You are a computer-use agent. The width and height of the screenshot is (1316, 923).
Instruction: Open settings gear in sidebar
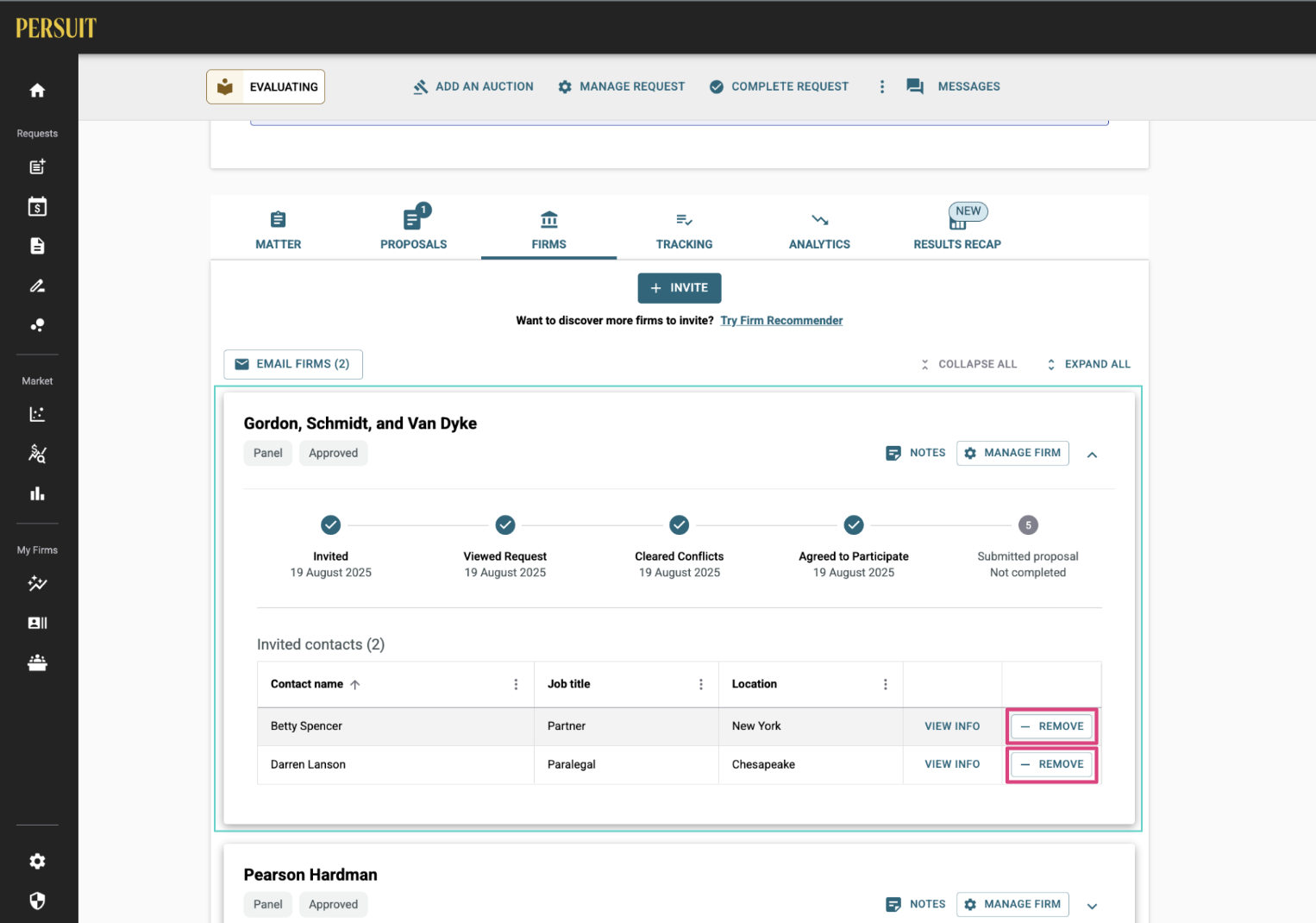[37, 861]
